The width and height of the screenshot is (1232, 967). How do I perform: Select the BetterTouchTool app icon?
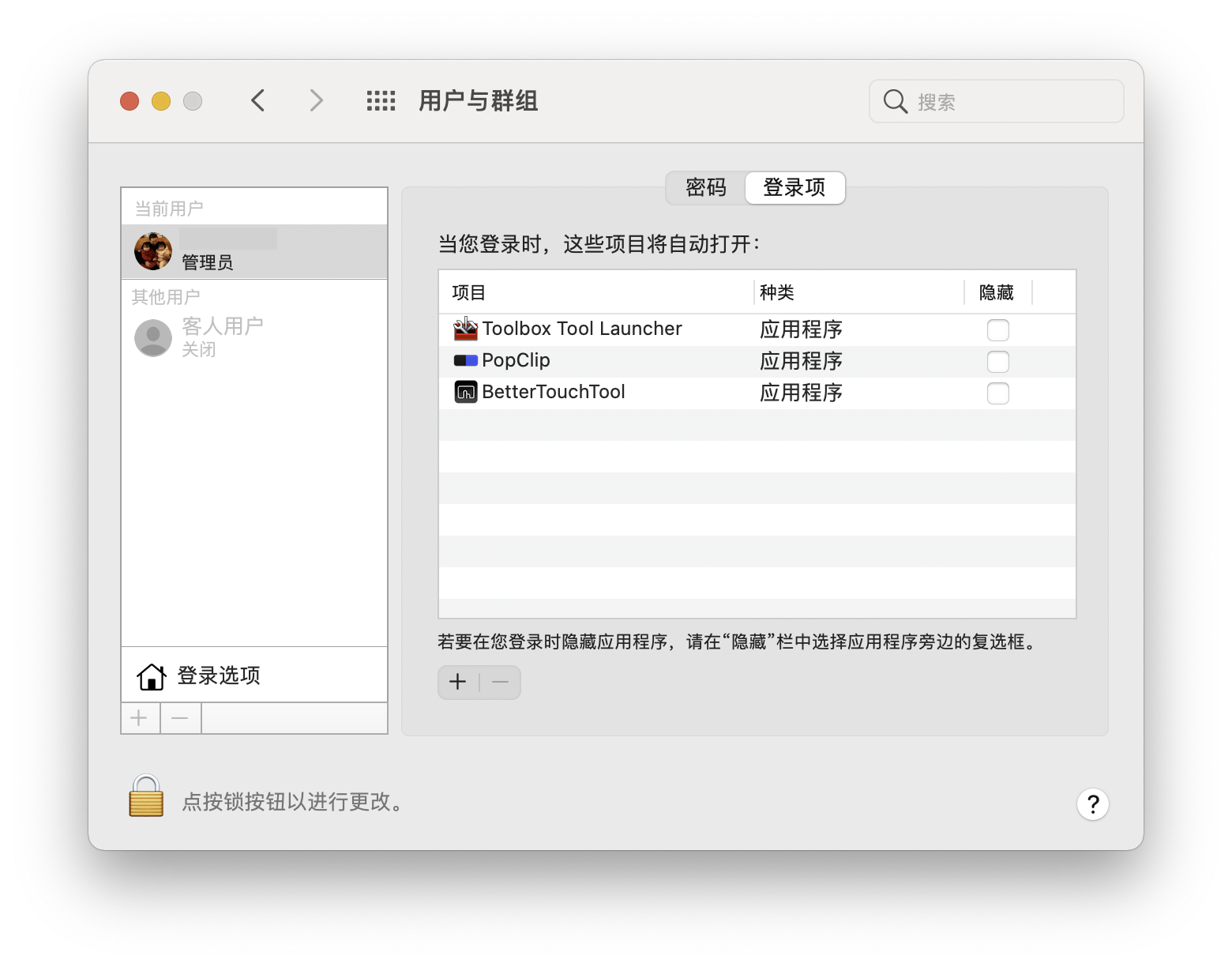point(465,392)
